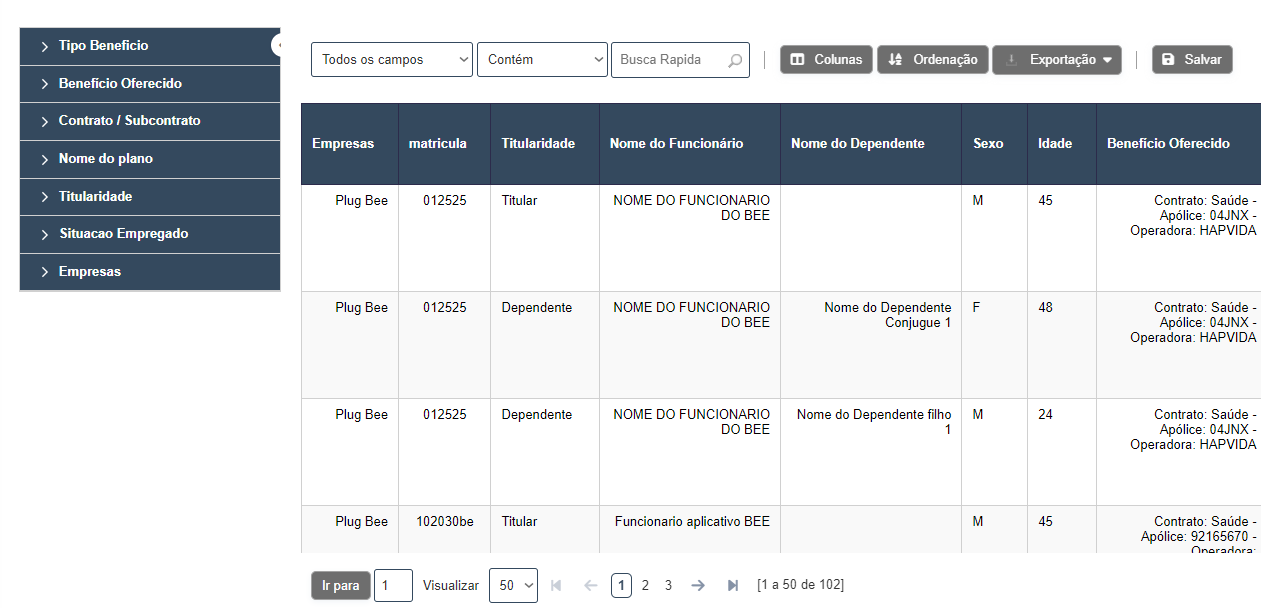Change the Visualizar page size dropdown
Viewport: 1261px width, 608px height.
pyautogui.click(x=513, y=585)
